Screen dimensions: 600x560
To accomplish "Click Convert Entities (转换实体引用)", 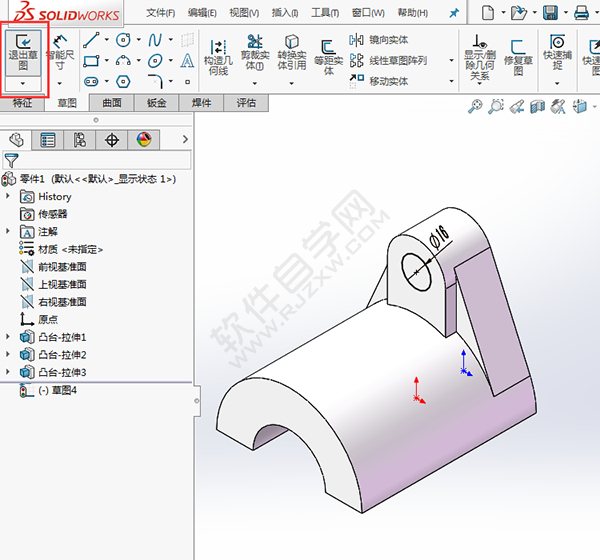I will pyautogui.click(x=292, y=53).
